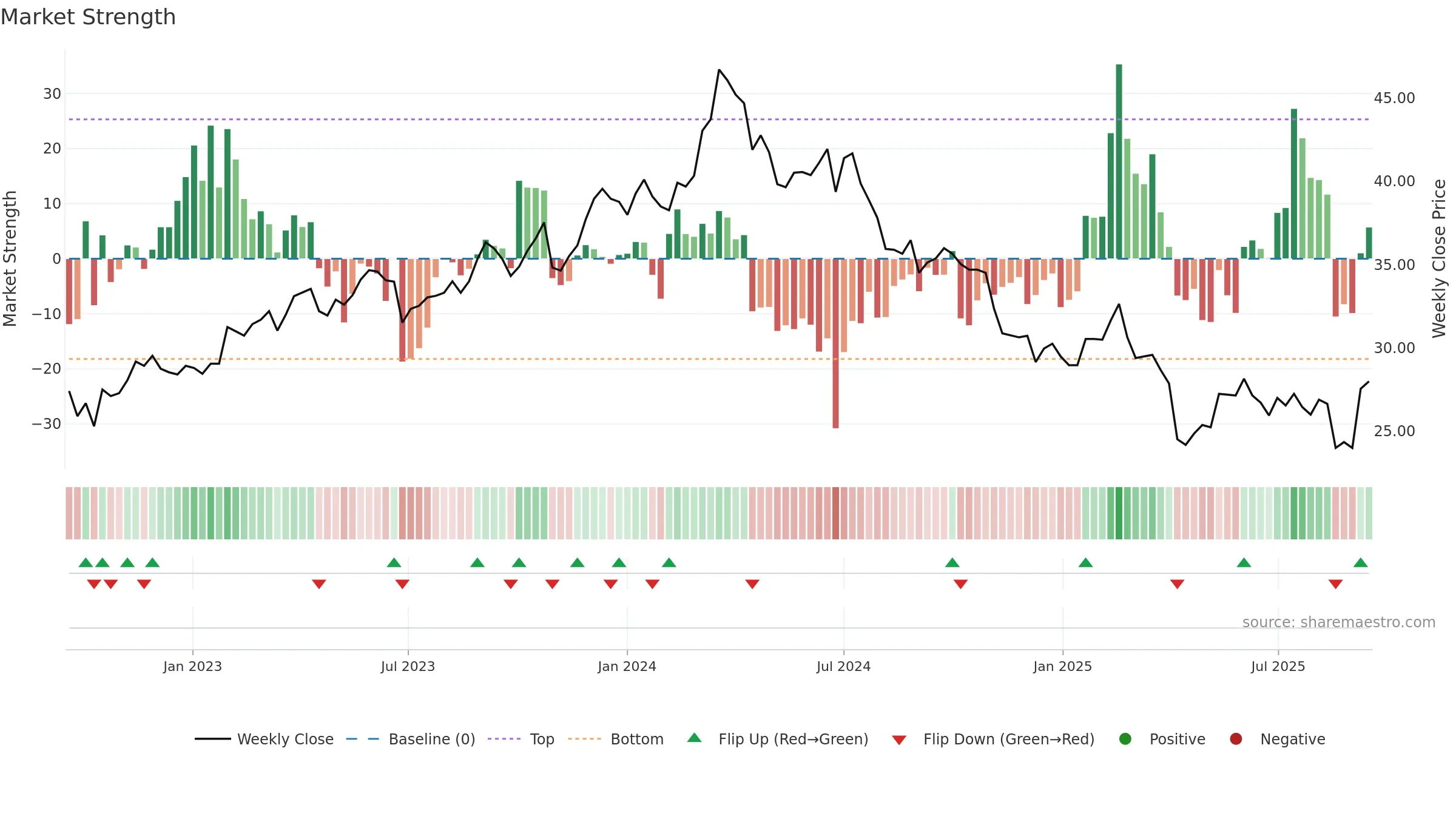1456x819 pixels.
Task: Toggle the Weekly Close legend label
Action: point(285,740)
